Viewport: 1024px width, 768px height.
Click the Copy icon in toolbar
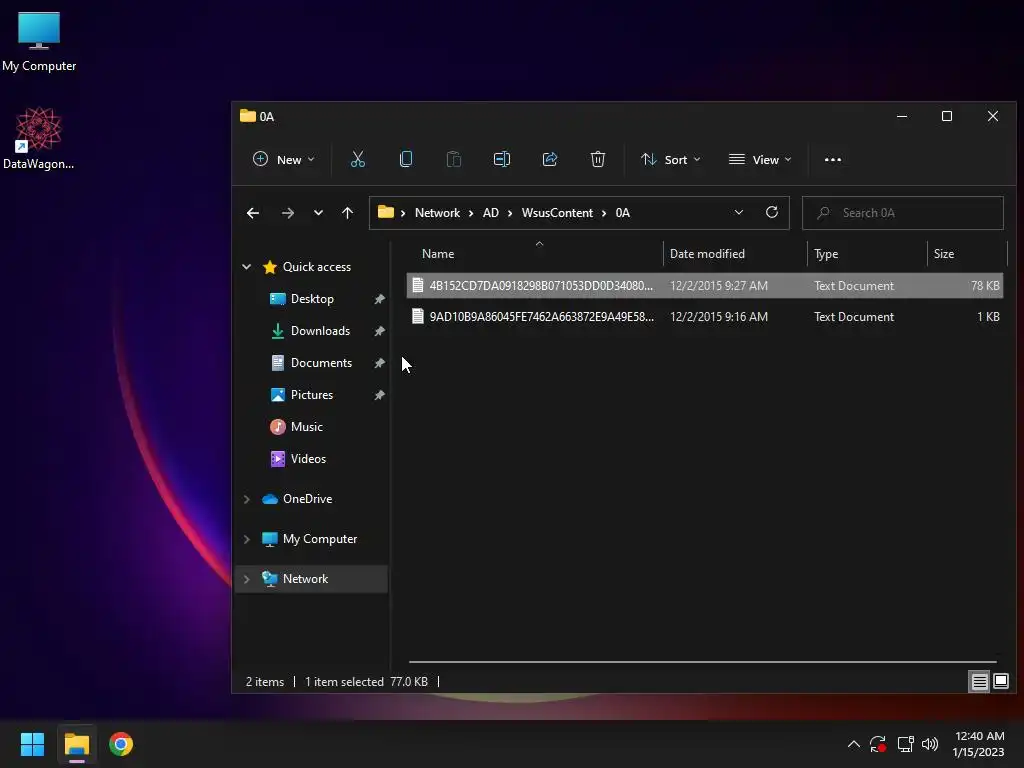406,159
